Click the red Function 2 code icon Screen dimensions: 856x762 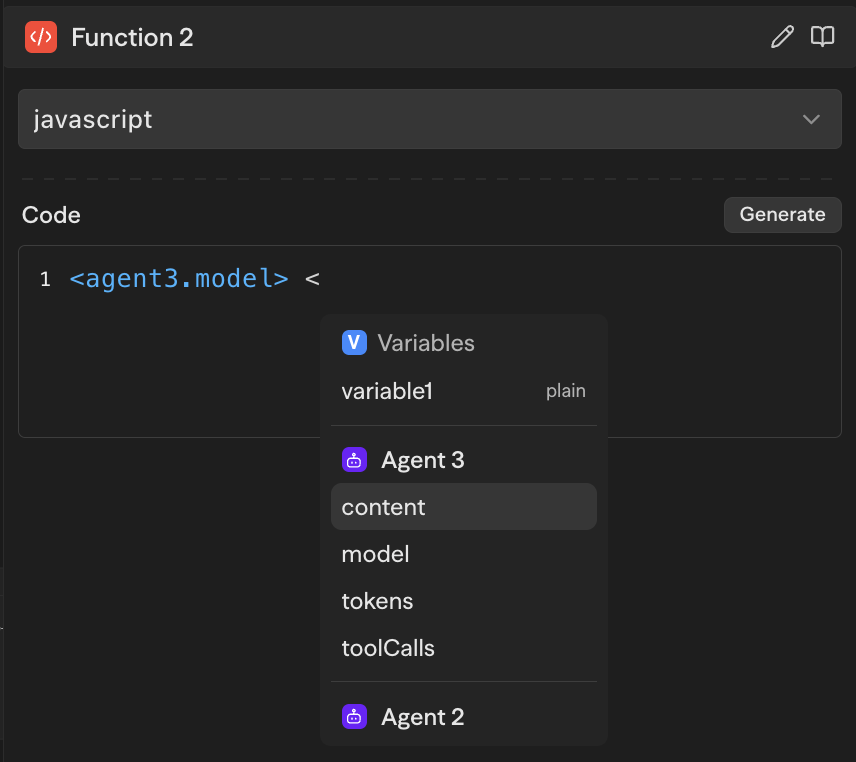coord(41,37)
